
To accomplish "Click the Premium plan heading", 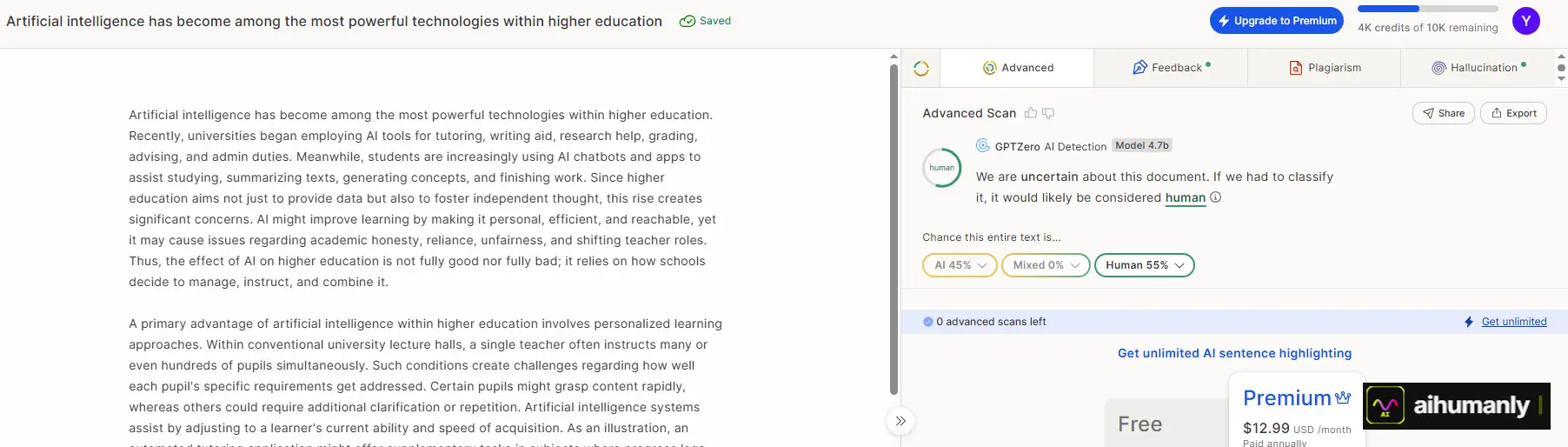I will tap(1287, 397).
